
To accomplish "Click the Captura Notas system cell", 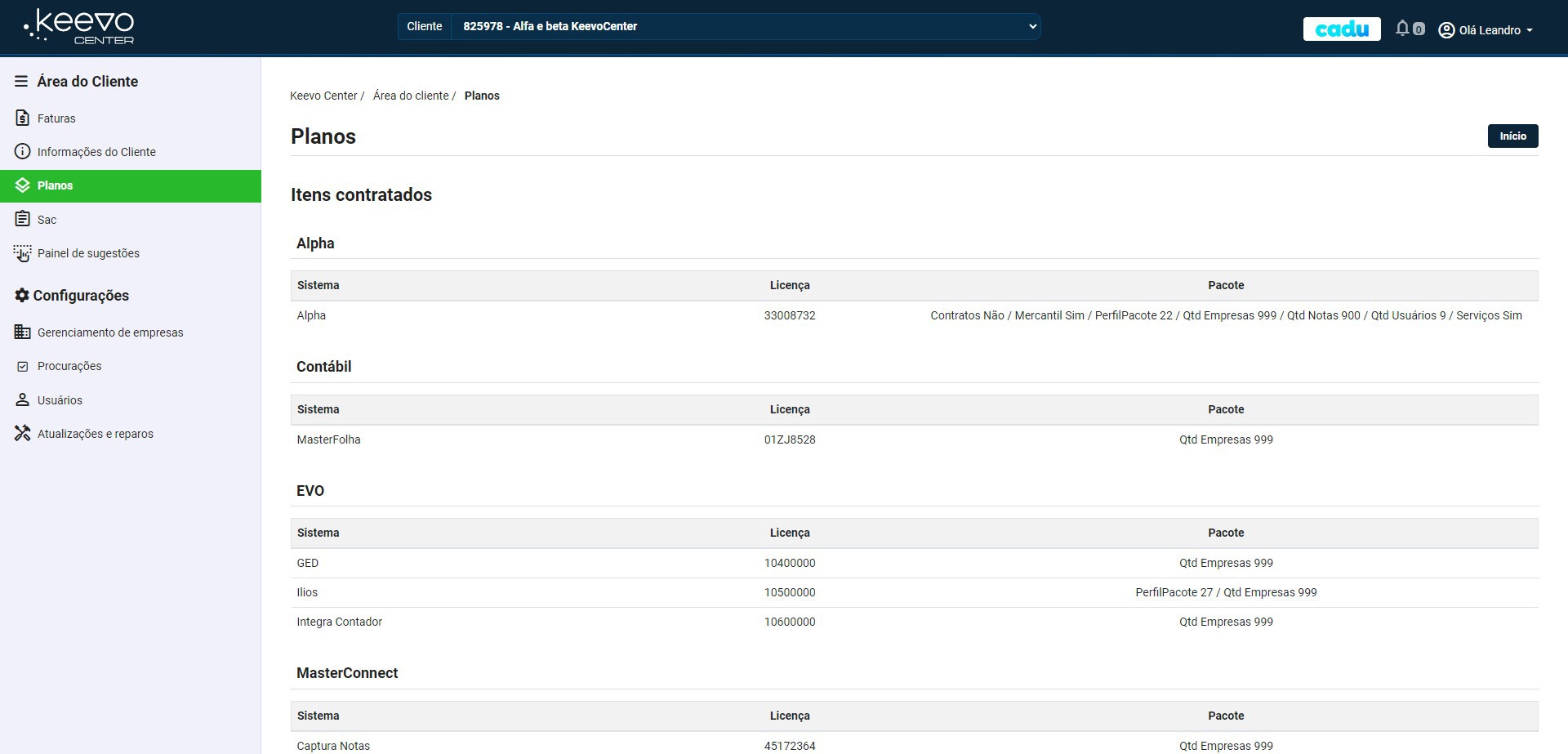I will tap(333, 746).
